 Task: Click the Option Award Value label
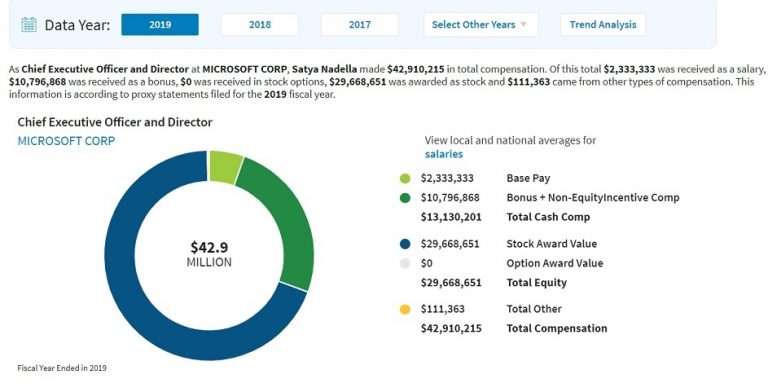(x=554, y=264)
